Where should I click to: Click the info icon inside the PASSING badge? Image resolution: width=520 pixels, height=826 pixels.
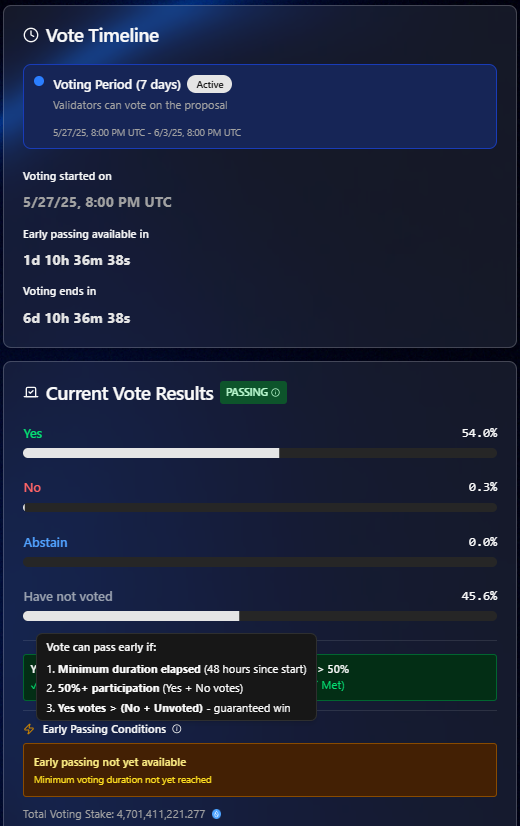tap(276, 392)
